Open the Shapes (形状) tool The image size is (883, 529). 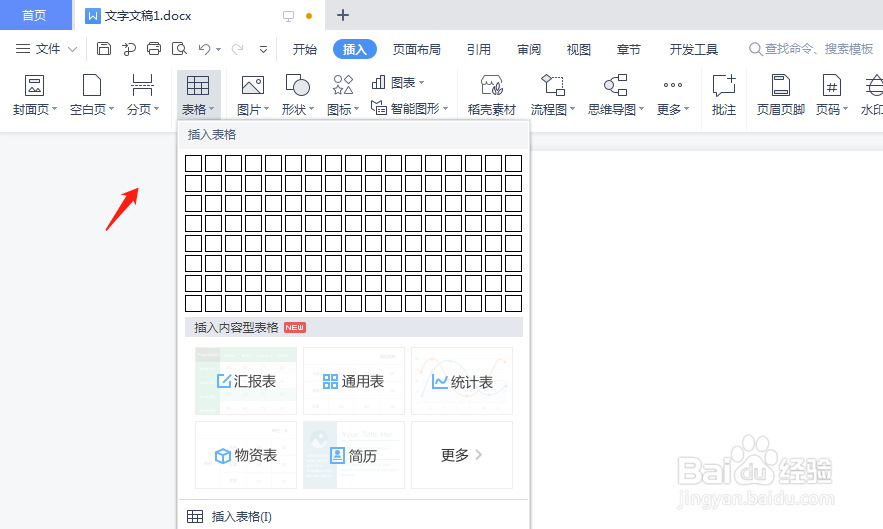[298, 95]
